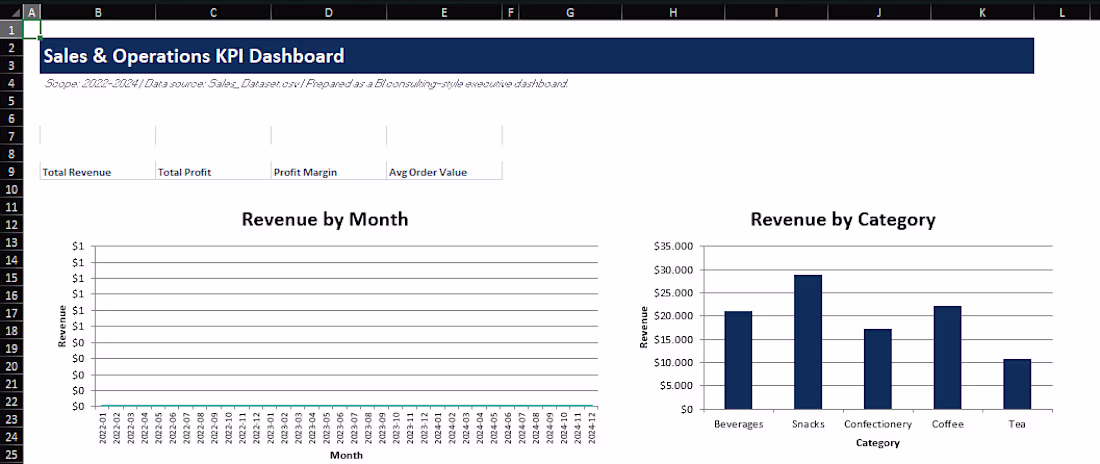Select the Snacks bar in the chart

click(x=807, y=342)
